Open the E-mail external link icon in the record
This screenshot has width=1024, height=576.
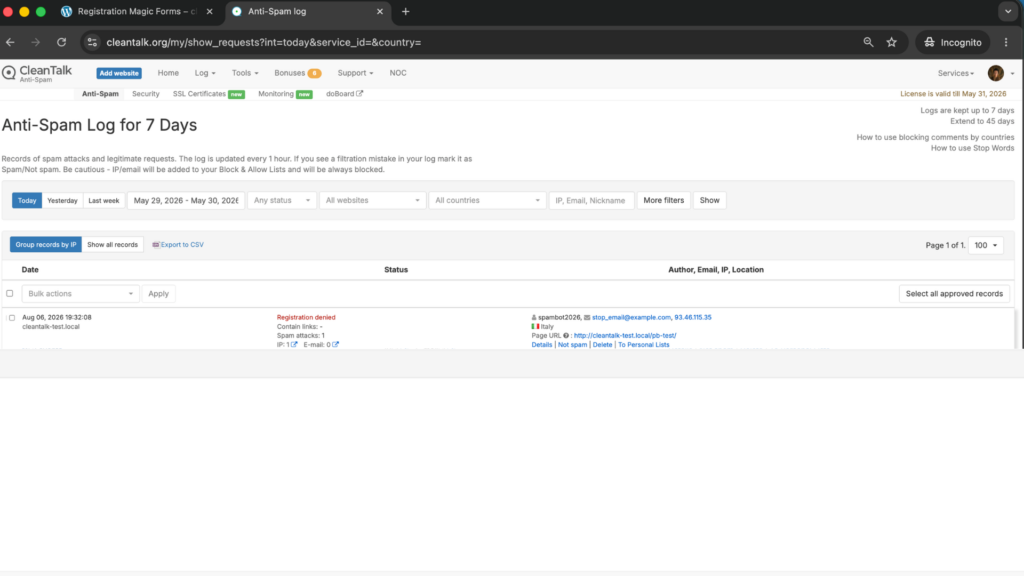coord(335,345)
